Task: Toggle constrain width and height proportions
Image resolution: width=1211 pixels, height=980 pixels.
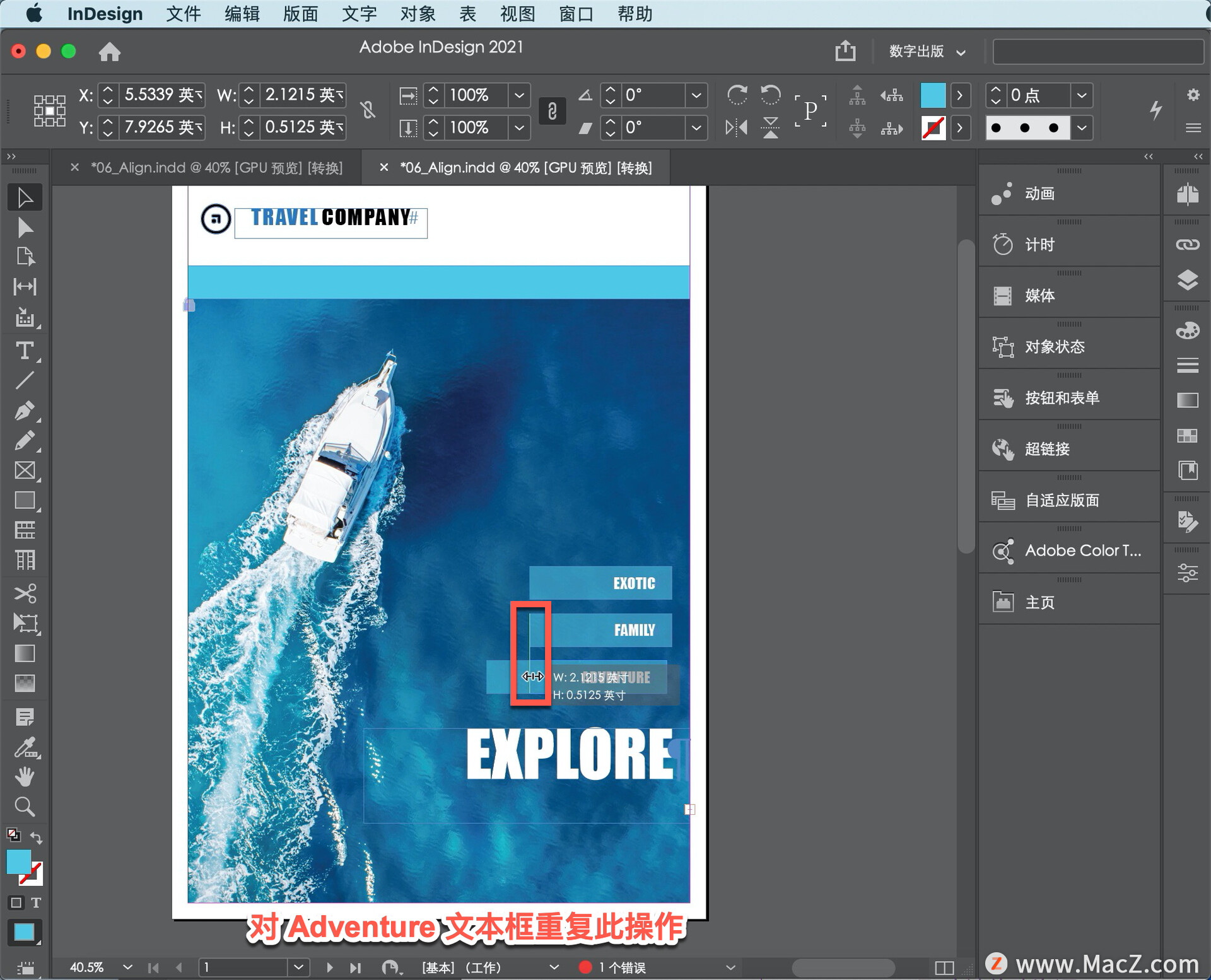Action: click(x=368, y=111)
